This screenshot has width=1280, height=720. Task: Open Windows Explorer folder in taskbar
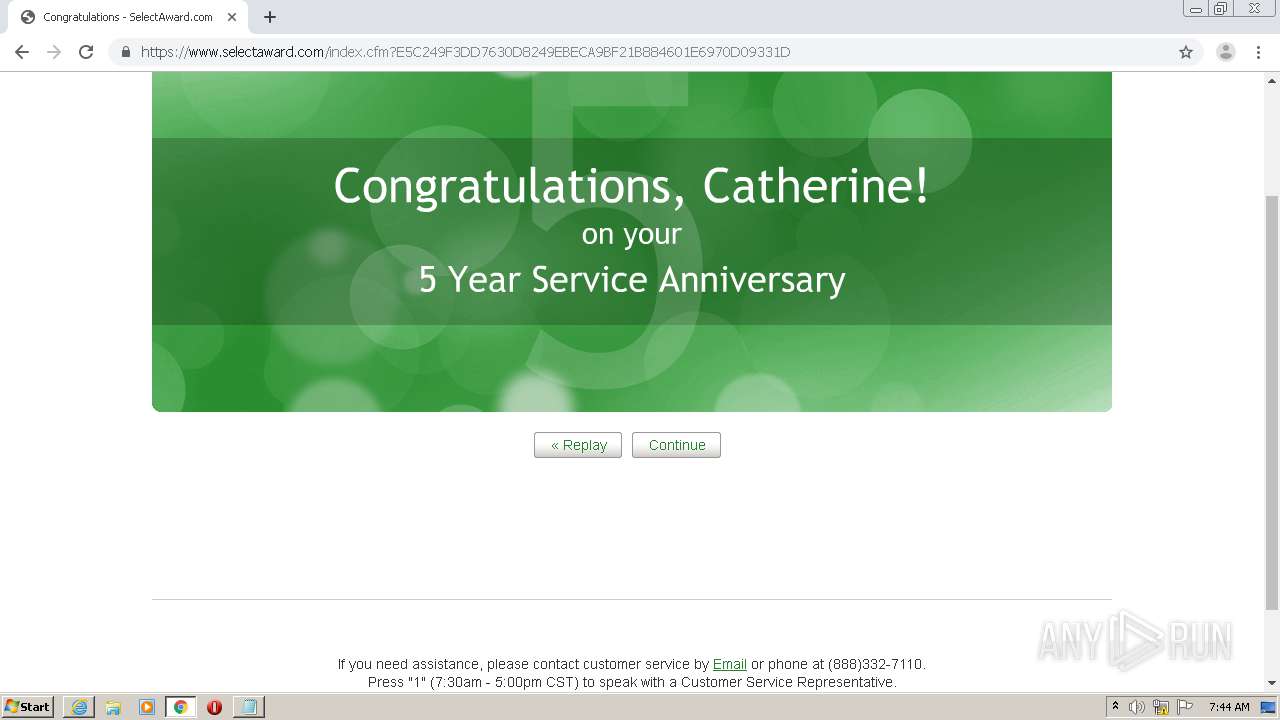(x=113, y=707)
